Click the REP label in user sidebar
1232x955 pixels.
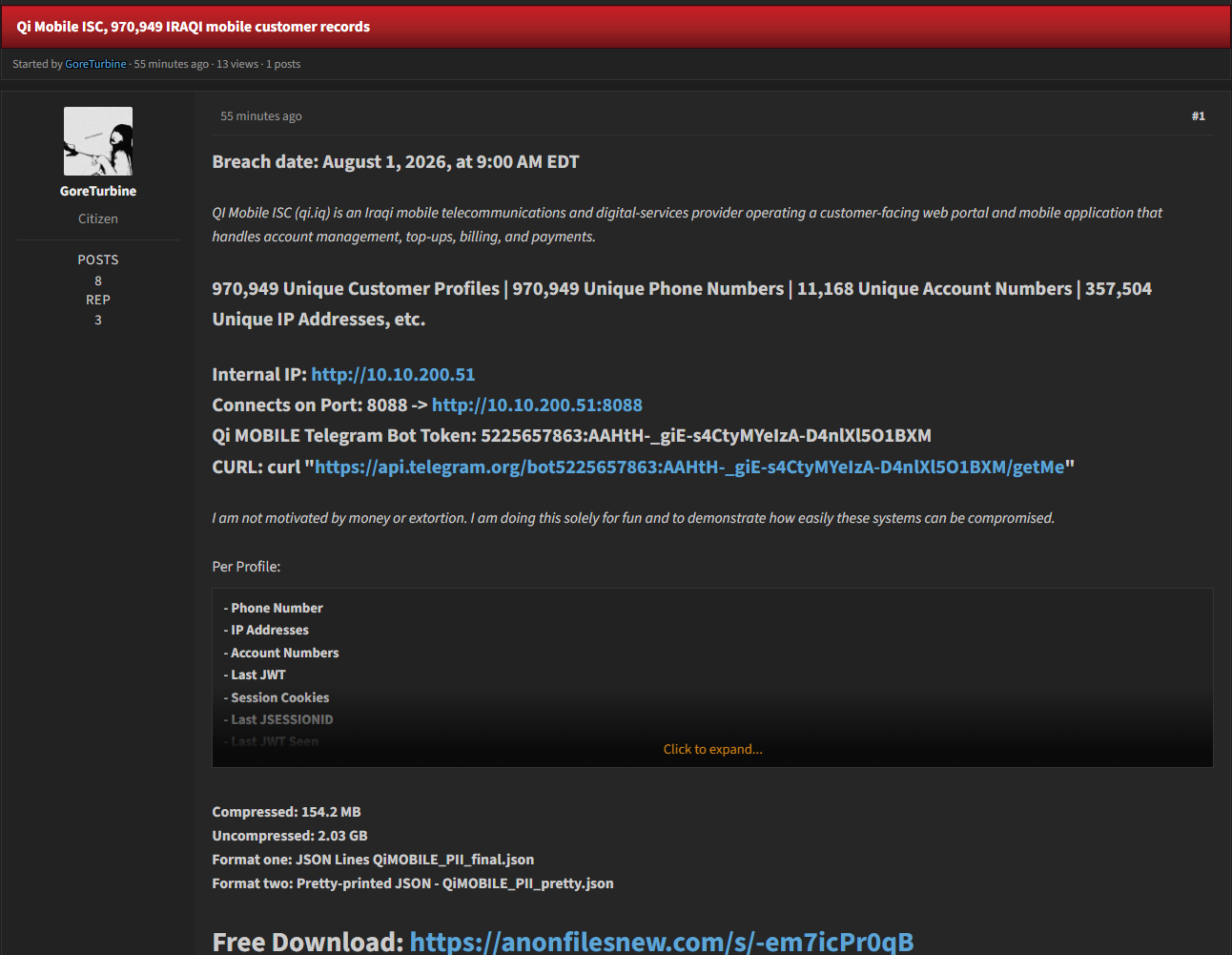point(98,300)
